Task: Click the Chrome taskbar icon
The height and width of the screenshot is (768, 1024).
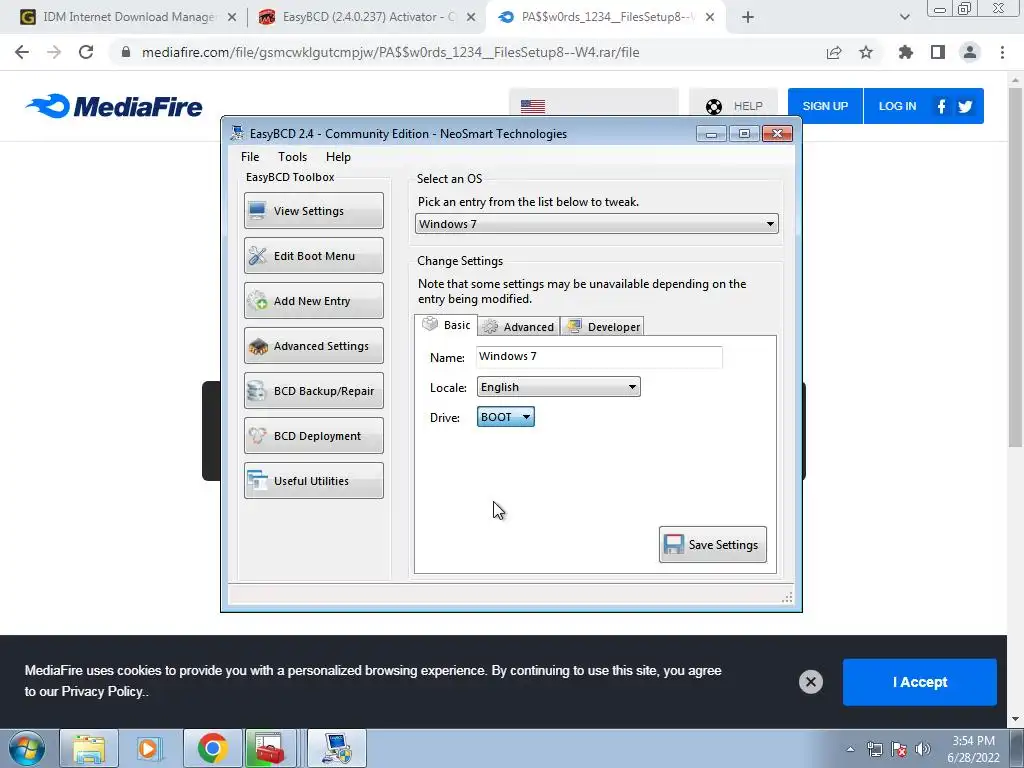Action: click(x=213, y=748)
